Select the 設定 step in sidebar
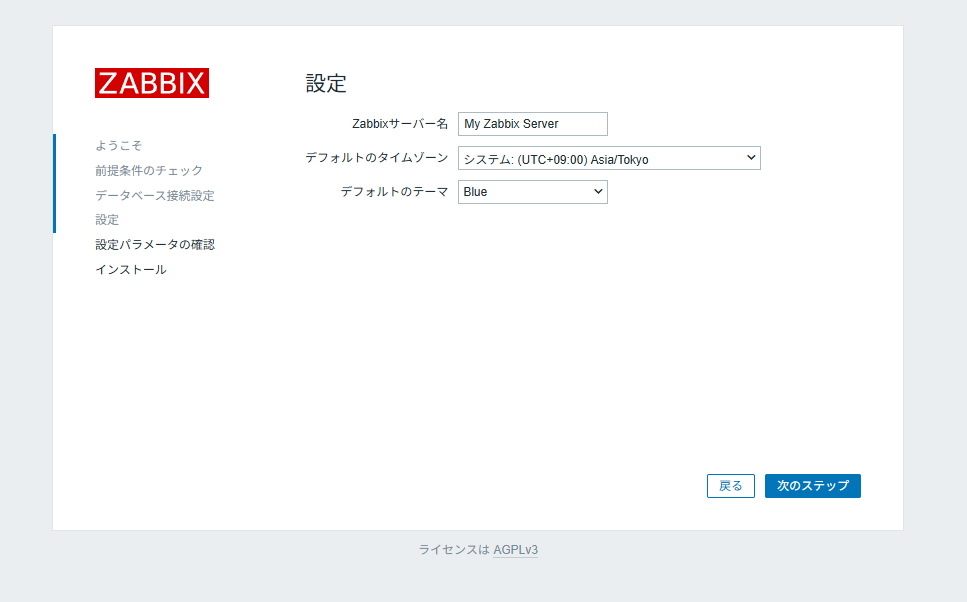This screenshot has width=967, height=602. coord(106,219)
